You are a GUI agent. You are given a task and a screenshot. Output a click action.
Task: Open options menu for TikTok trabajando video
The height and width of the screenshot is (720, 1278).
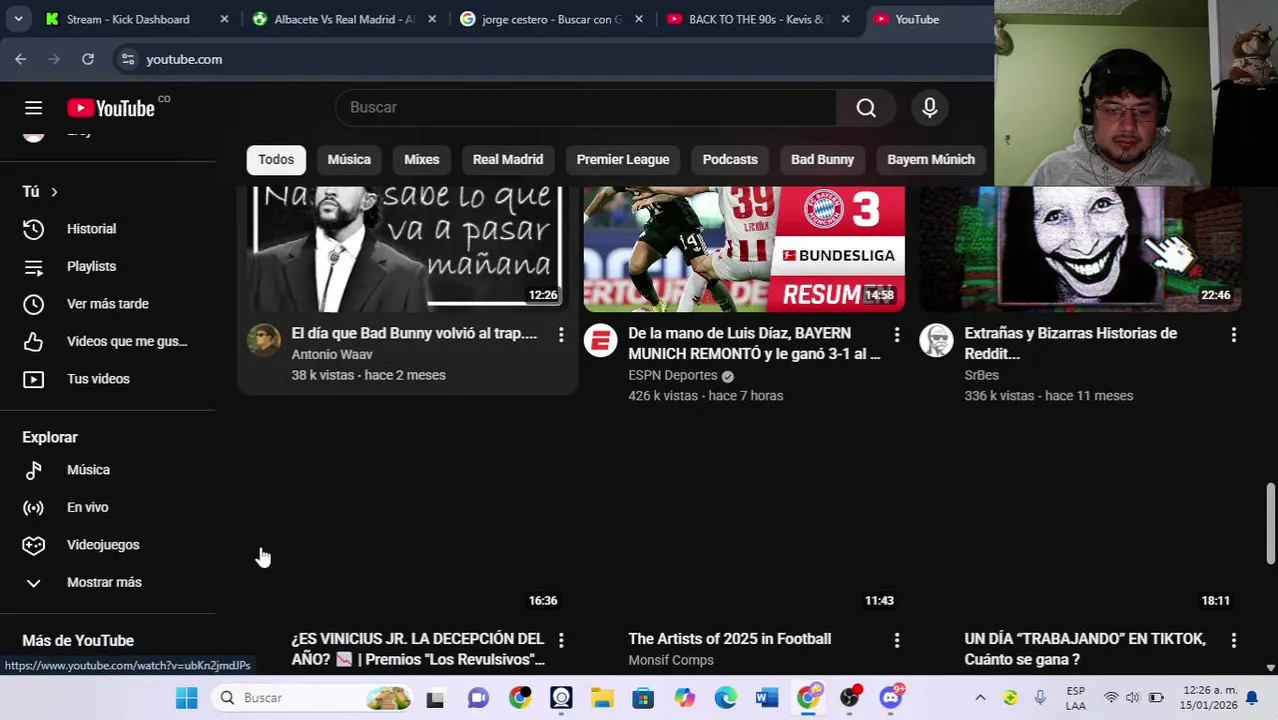coord(1234,640)
